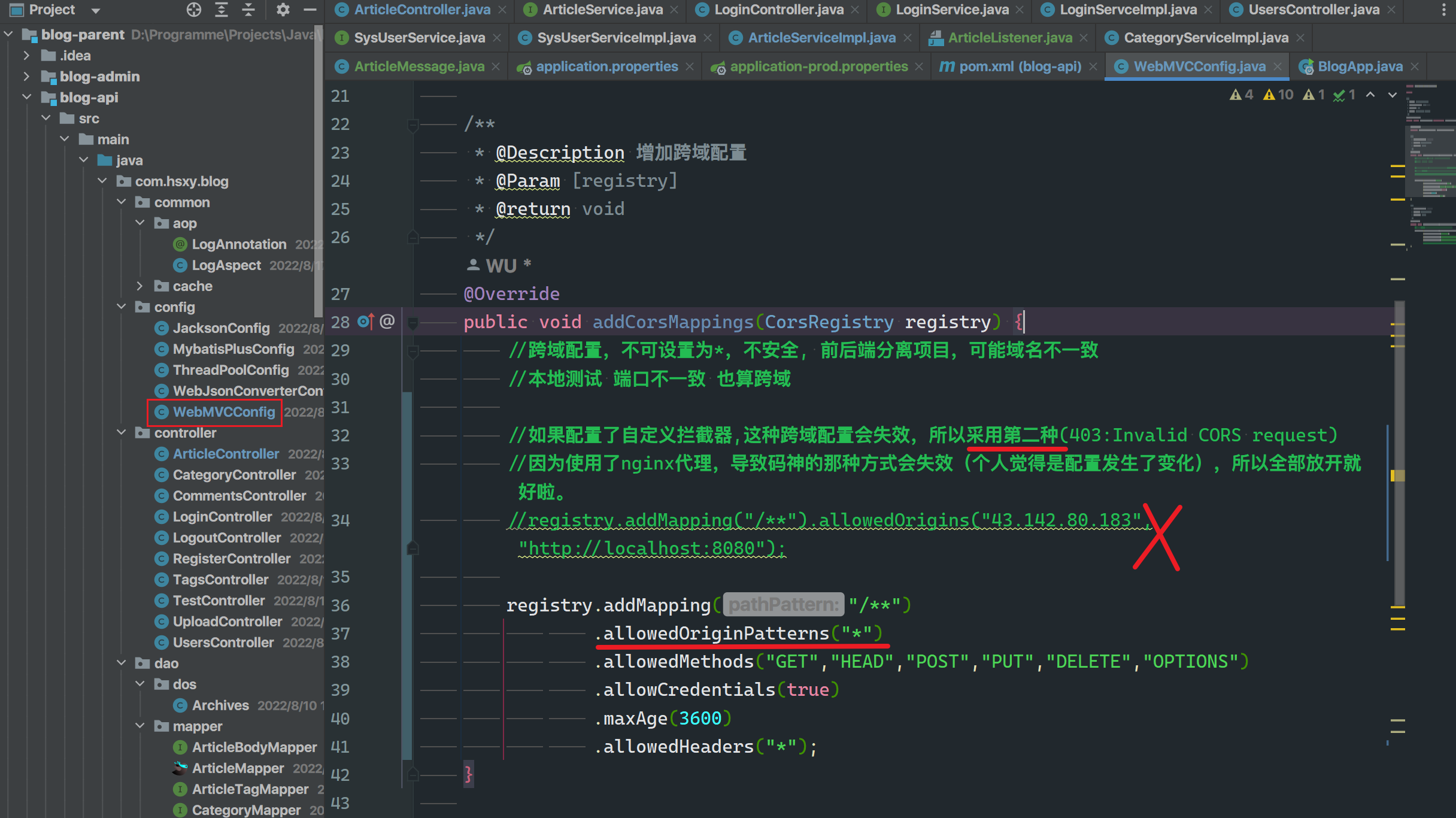Click the Expand All icon in Project toolbar
1456x818 pixels.
point(222,10)
